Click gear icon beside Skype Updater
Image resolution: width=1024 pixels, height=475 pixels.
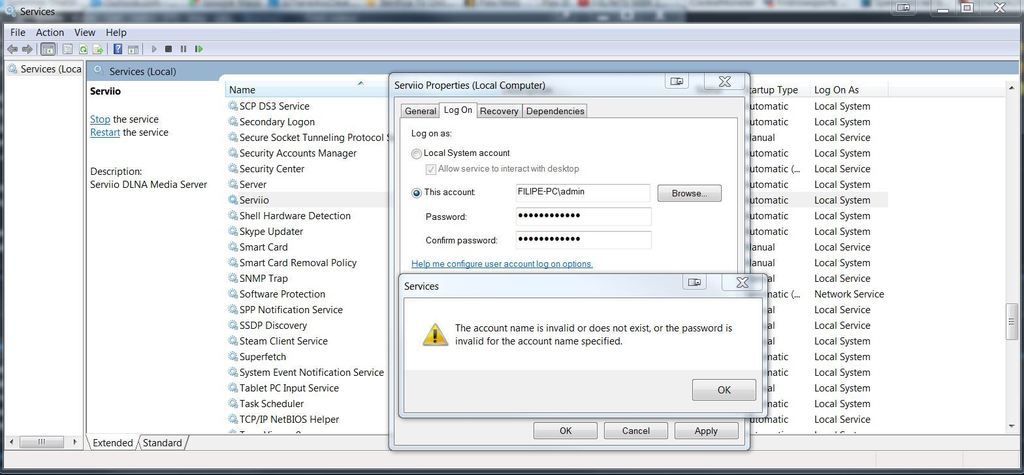233,231
